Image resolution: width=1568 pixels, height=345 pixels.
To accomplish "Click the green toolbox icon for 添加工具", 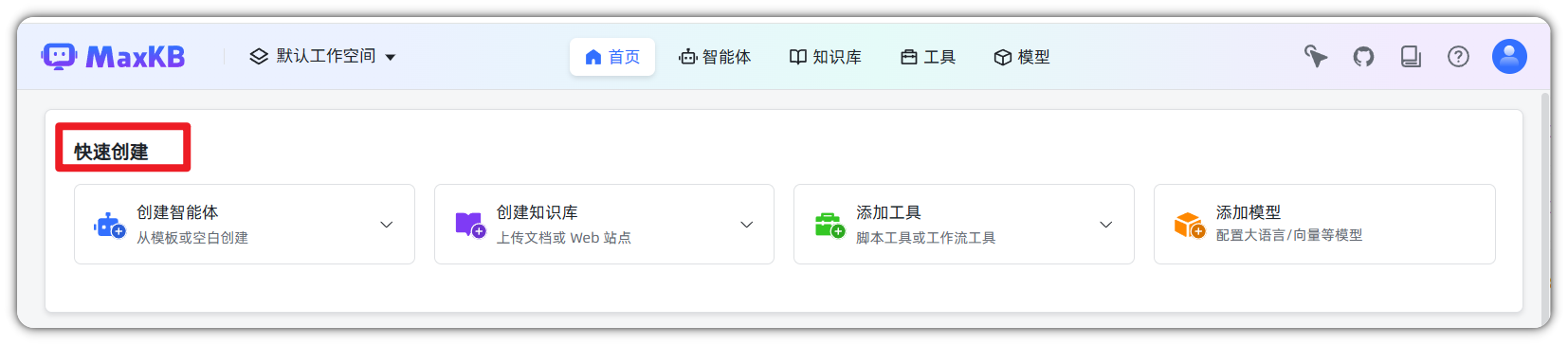I will click(830, 225).
